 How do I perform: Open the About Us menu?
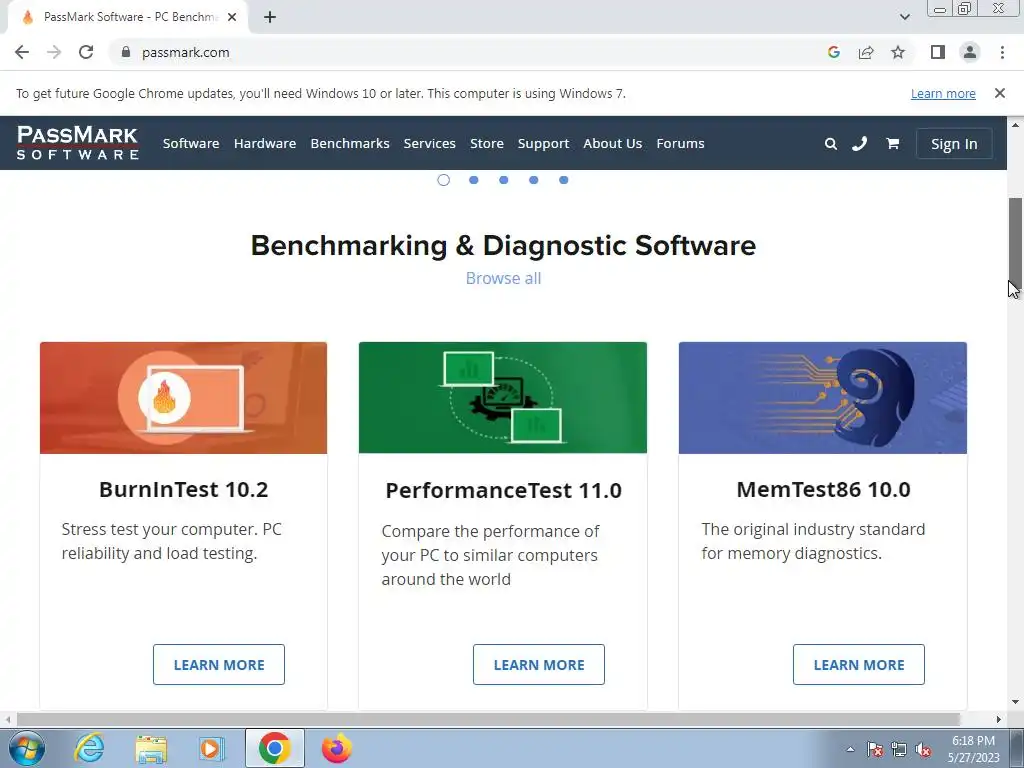click(x=613, y=143)
